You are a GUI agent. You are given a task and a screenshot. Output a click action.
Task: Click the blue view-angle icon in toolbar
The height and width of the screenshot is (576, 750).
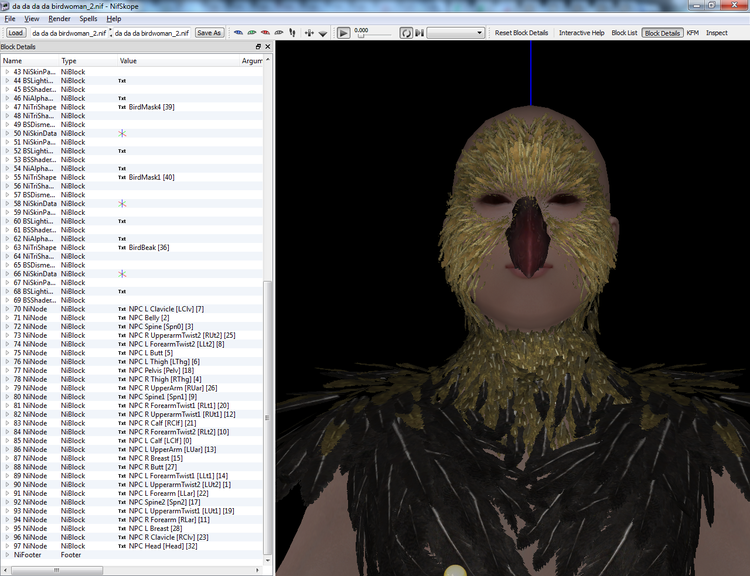238,33
